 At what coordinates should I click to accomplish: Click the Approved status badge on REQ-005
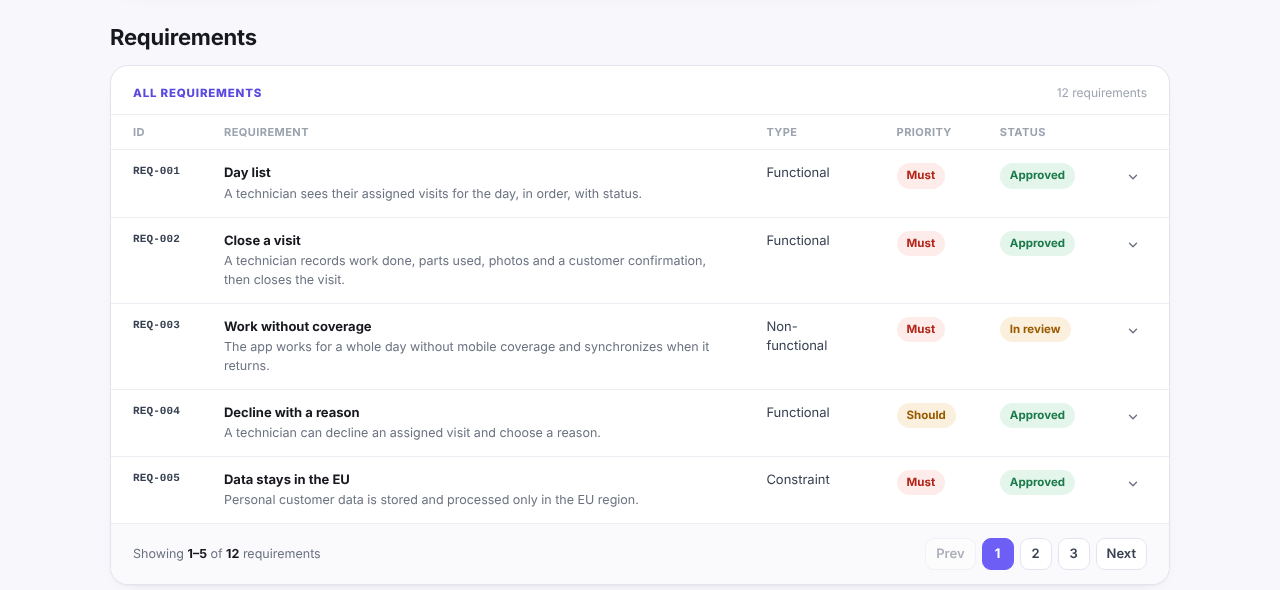coord(1037,483)
